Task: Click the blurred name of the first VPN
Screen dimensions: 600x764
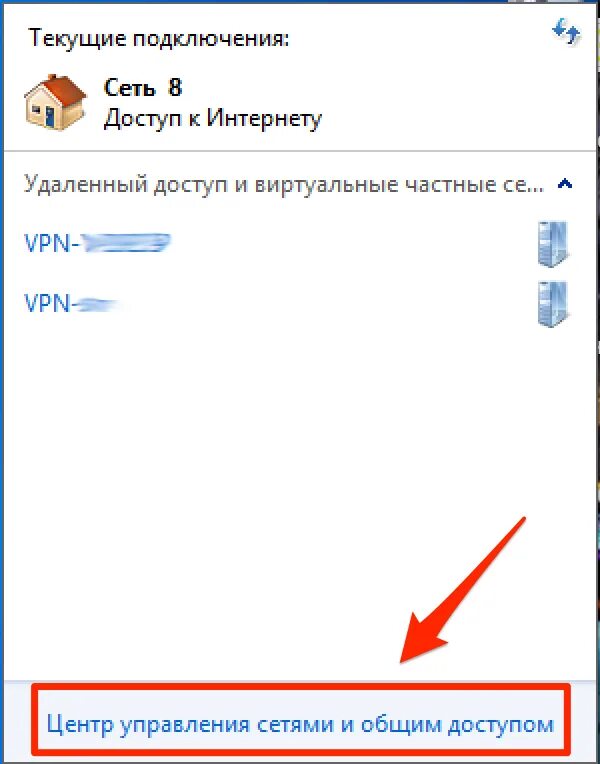Action: coord(126,243)
